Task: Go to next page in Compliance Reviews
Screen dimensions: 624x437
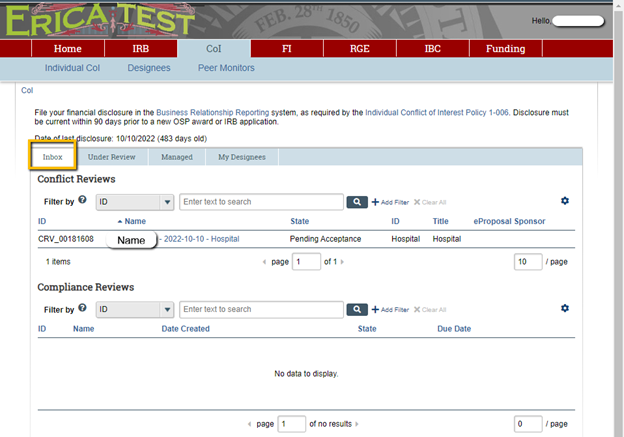Action: point(357,424)
